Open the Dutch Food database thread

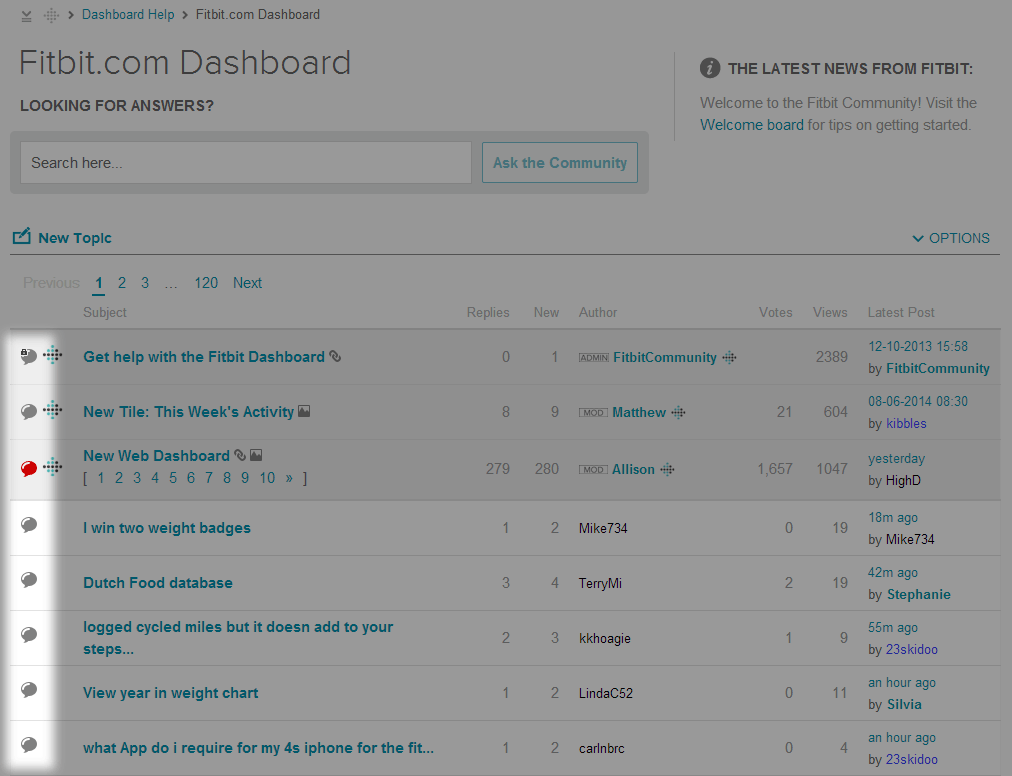click(157, 582)
